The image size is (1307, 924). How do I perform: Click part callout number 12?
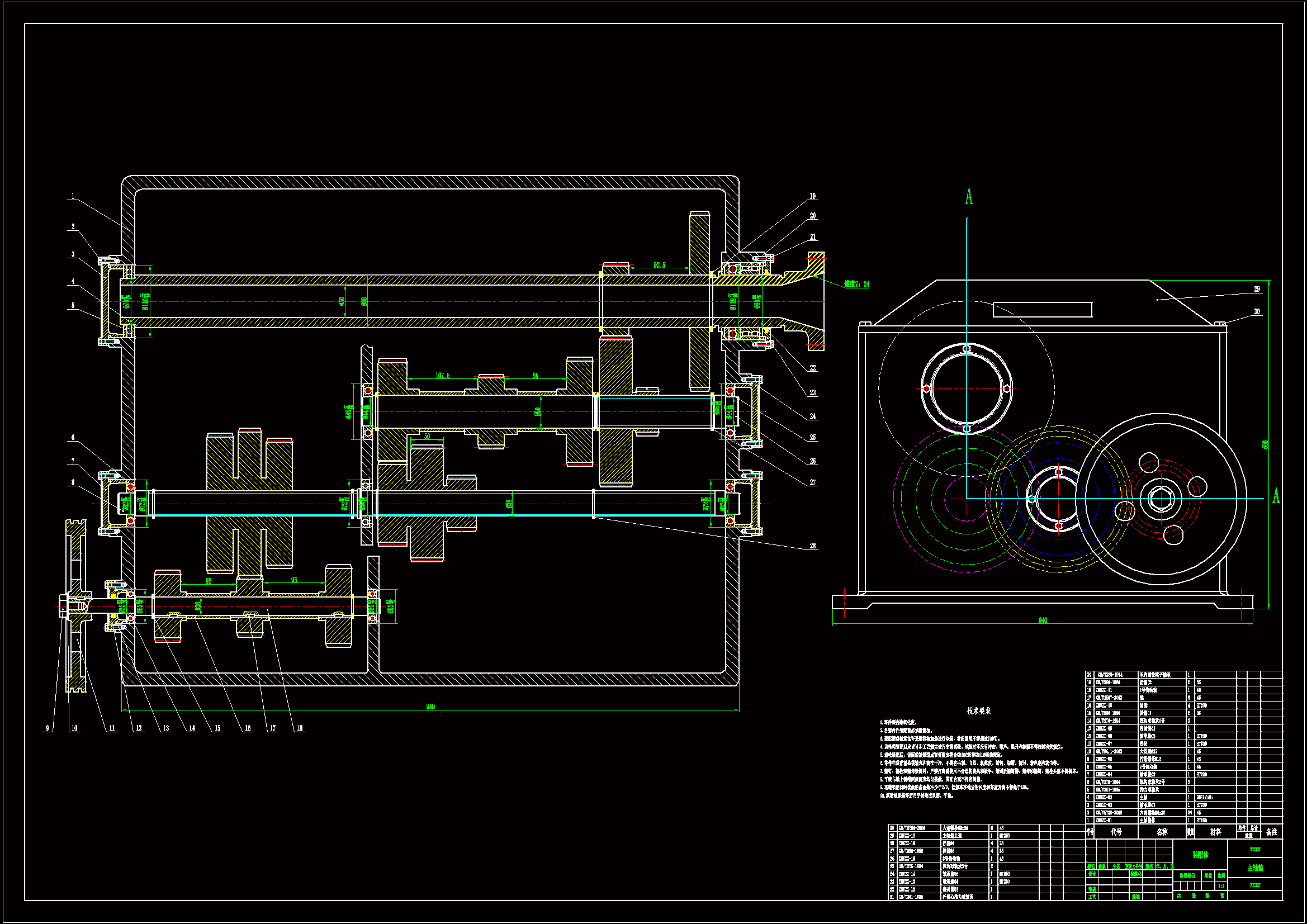(x=139, y=728)
